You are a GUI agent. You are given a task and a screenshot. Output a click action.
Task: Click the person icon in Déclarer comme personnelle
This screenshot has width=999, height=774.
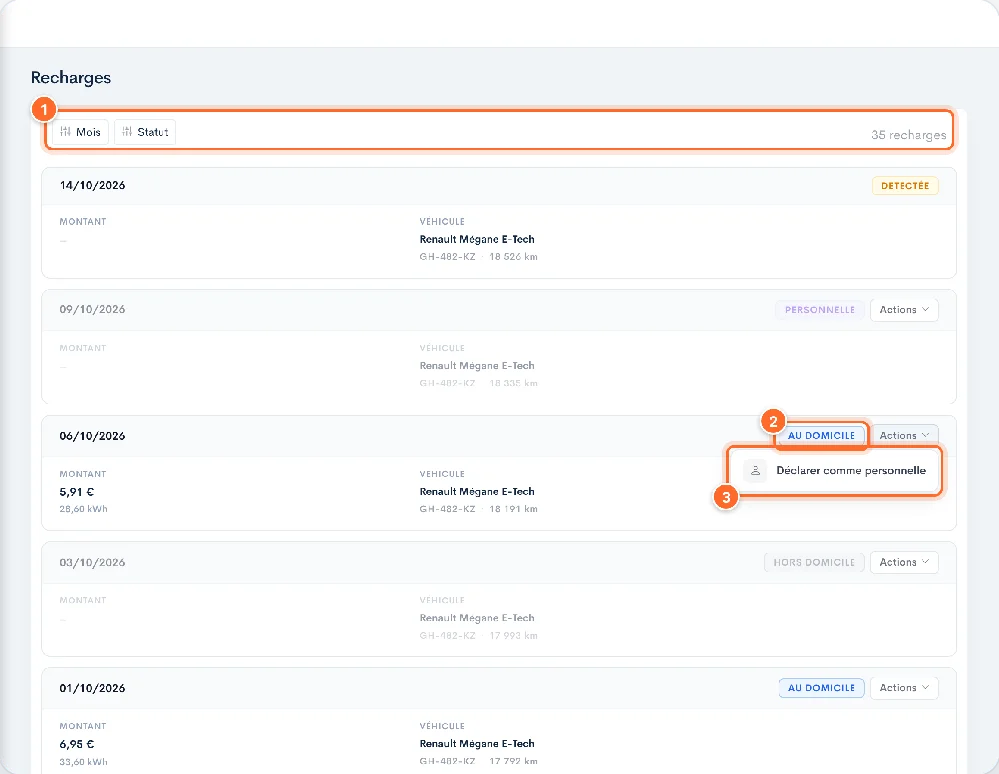[755, 471]
